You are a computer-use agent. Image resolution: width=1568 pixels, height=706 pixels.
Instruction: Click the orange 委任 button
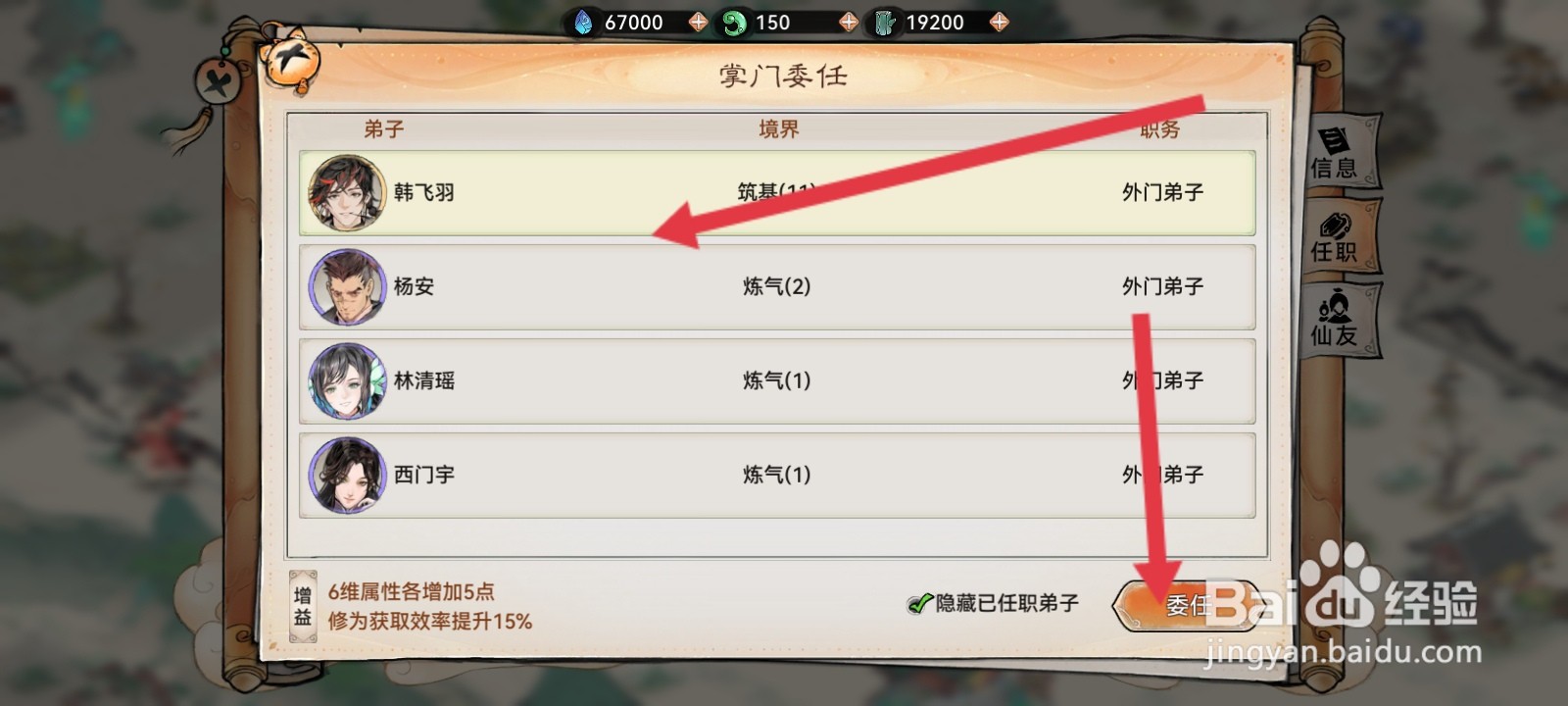coord(1186,605)
